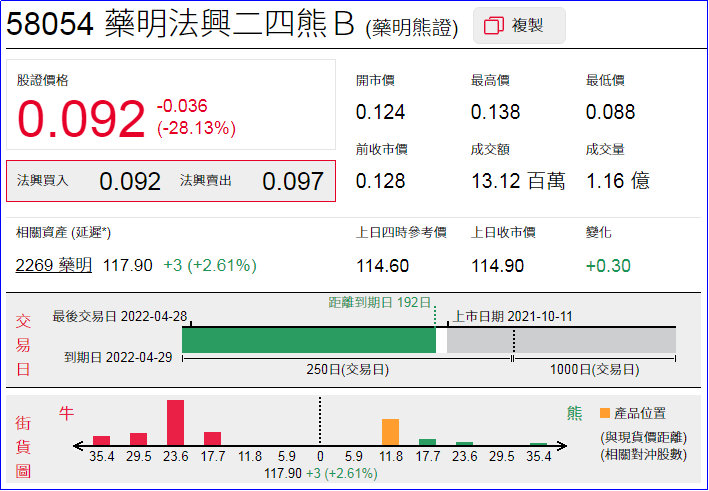The width and height of the screenshot is (709, 491).
Task: Click the 熊 bear label in chart
Action: click(x=575, y=413)
